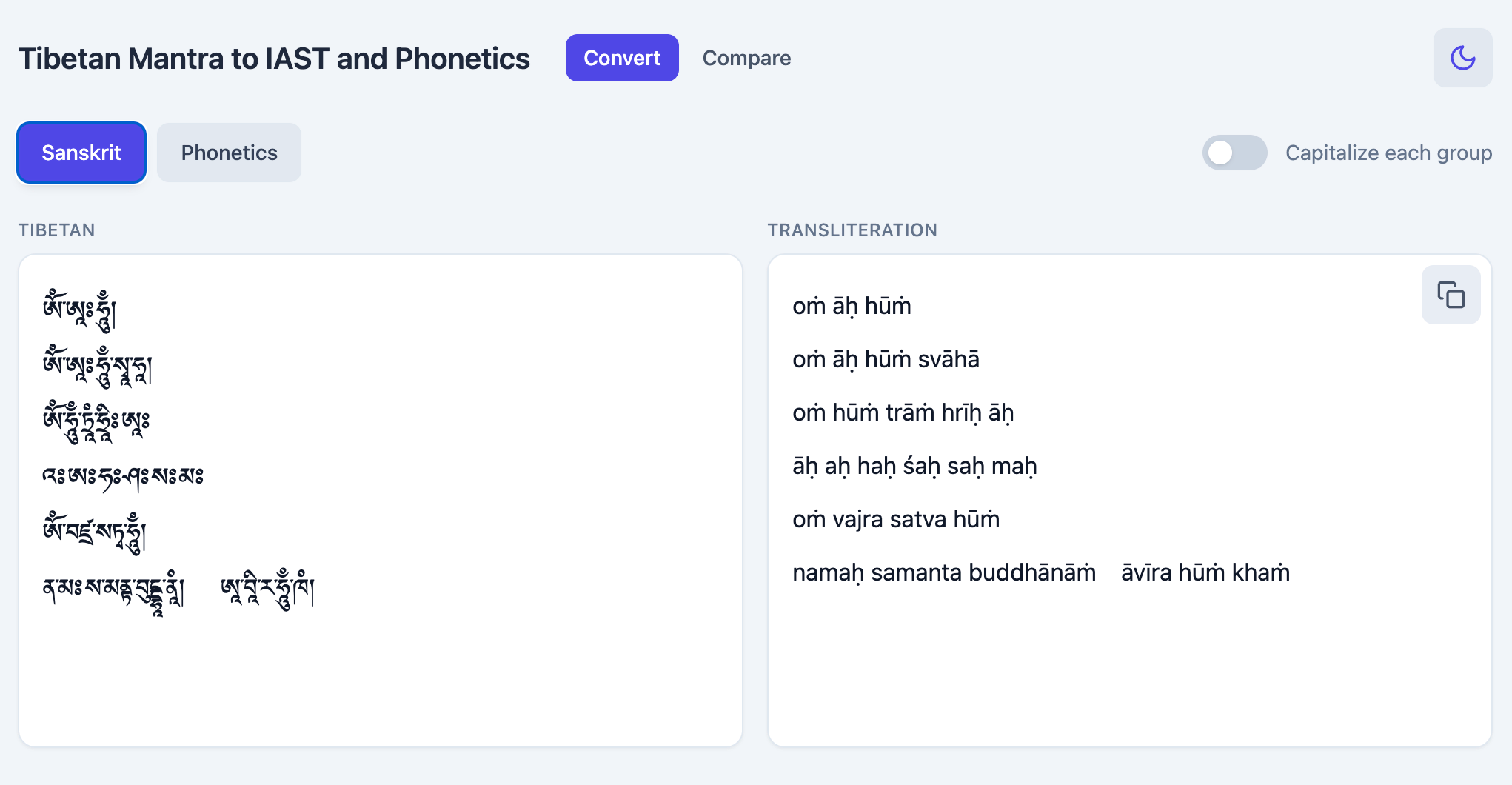Viewport: 1512px width, 785px height.
Task: Click the oṁ āḥ hūṁ svāhā transliteration
Action: pos(886,359)
